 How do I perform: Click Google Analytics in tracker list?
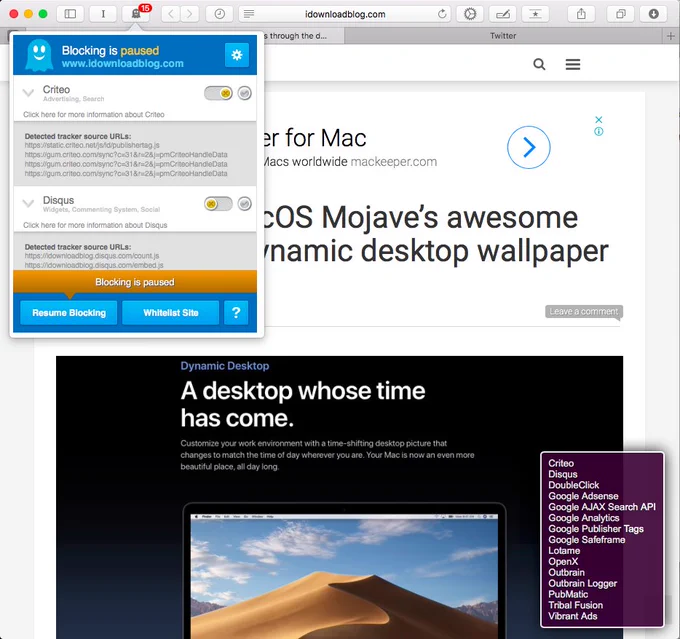click(584, 518)
